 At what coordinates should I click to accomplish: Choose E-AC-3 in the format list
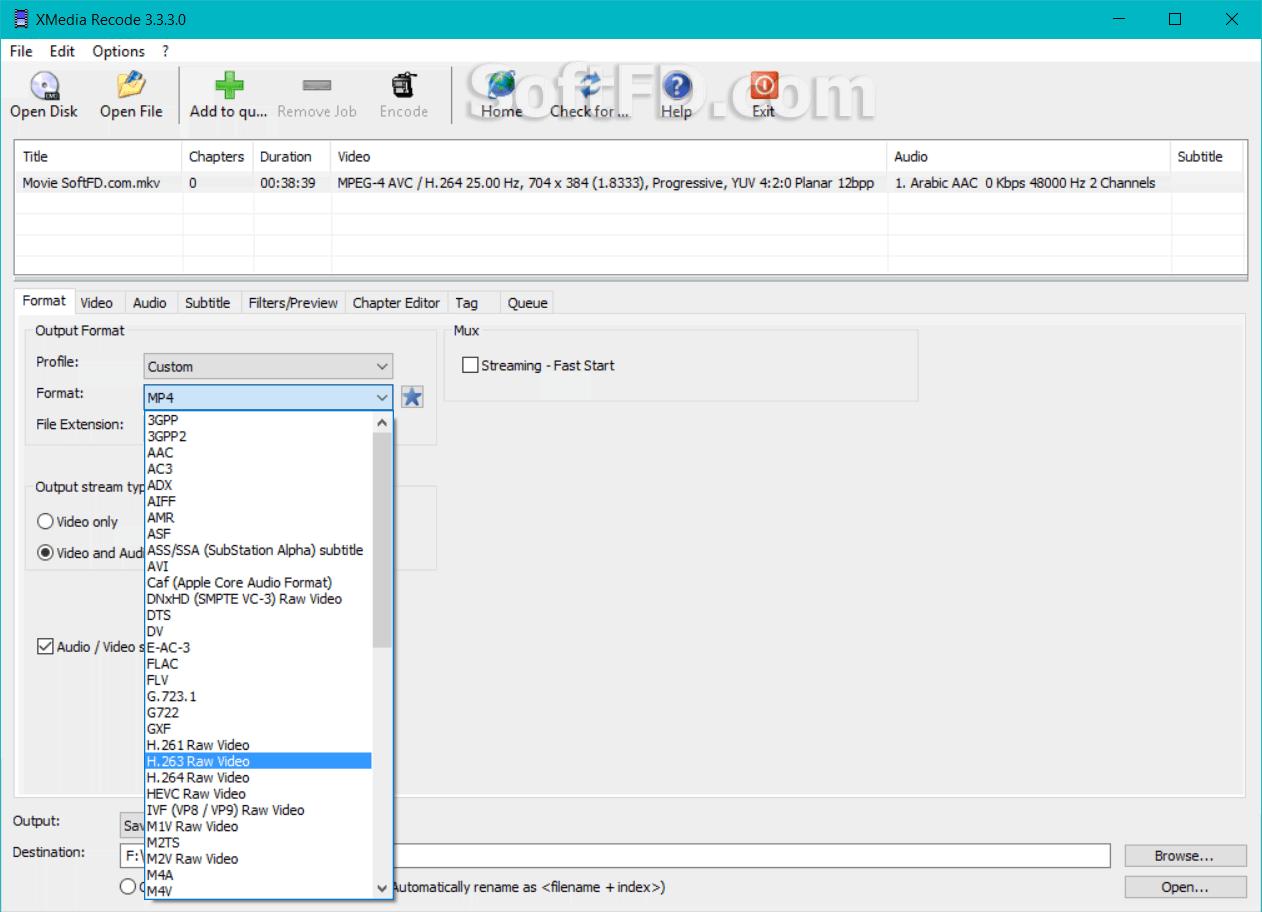pyautogui.click(x=258, y=647)
